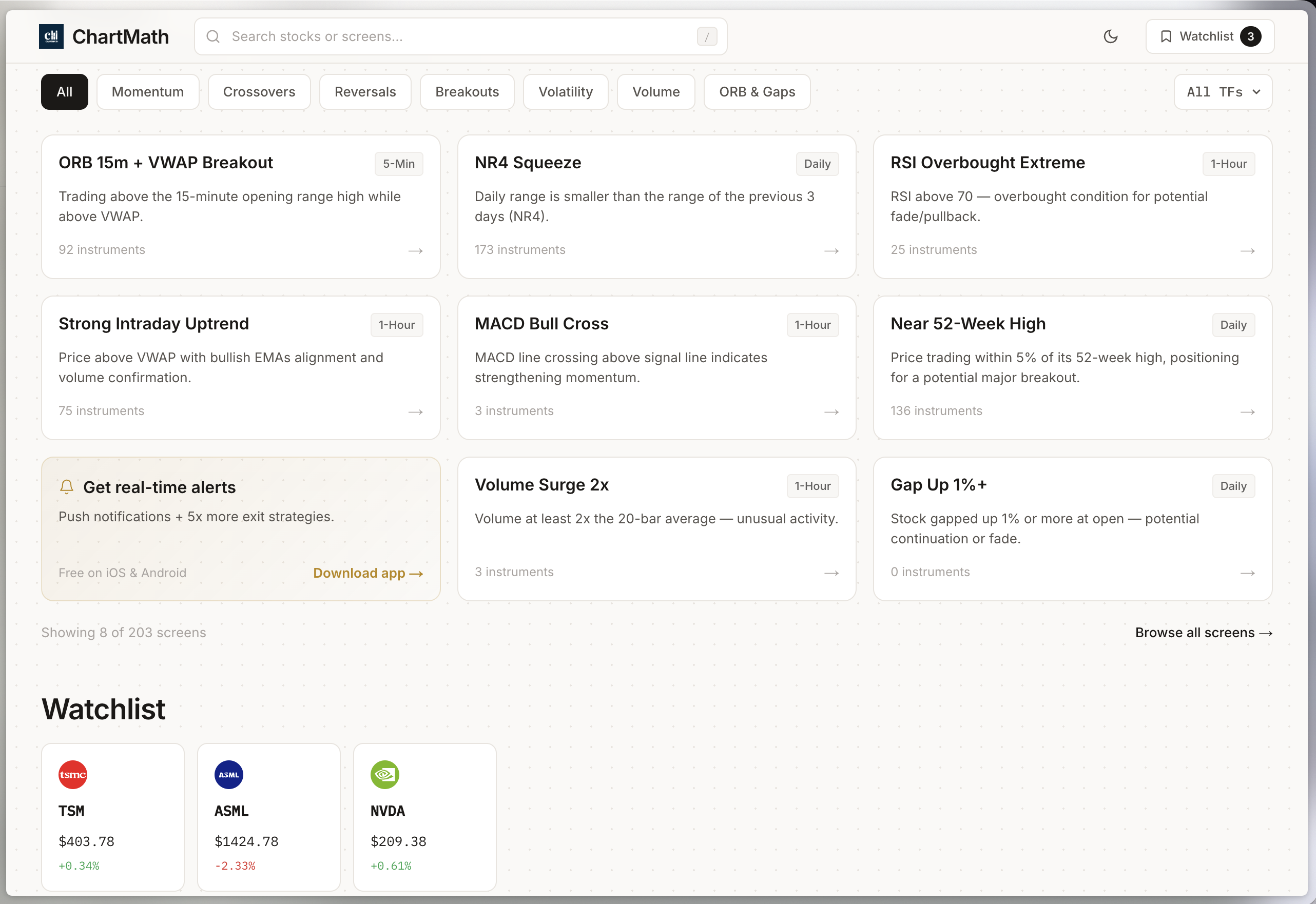Click the NVDA logo icon

[x=385, y=775]
